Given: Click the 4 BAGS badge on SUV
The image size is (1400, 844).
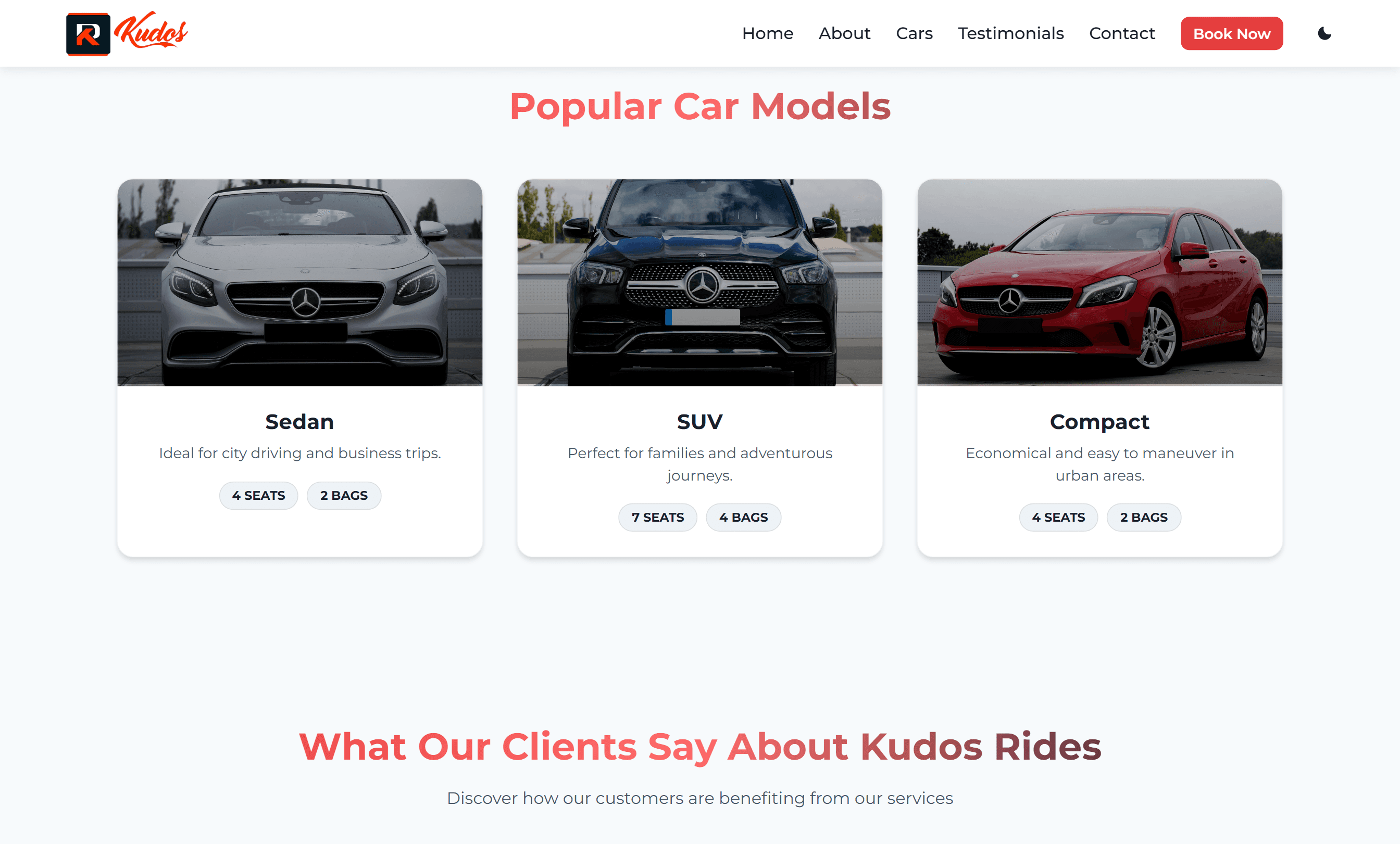Looking at the screenshot, I should click(743, 518).
